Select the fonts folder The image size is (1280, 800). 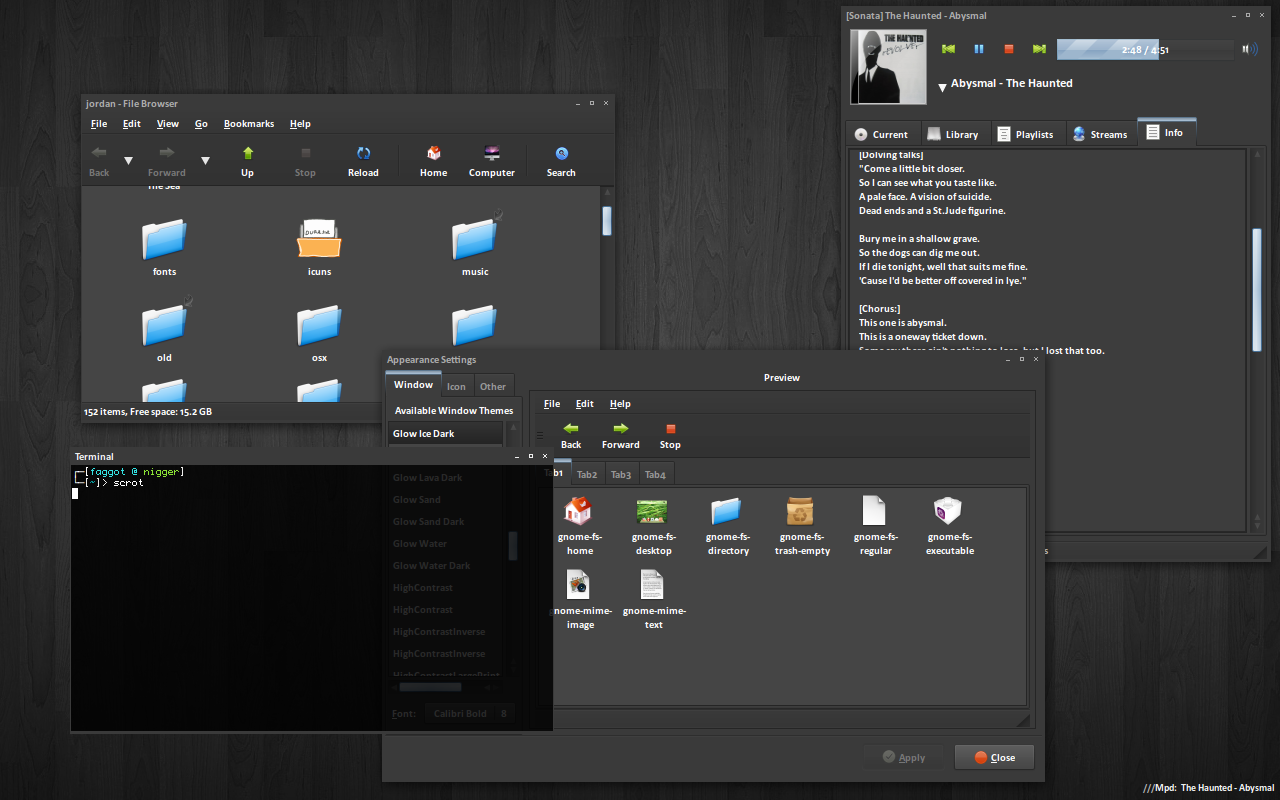click(x=165, y=247)
